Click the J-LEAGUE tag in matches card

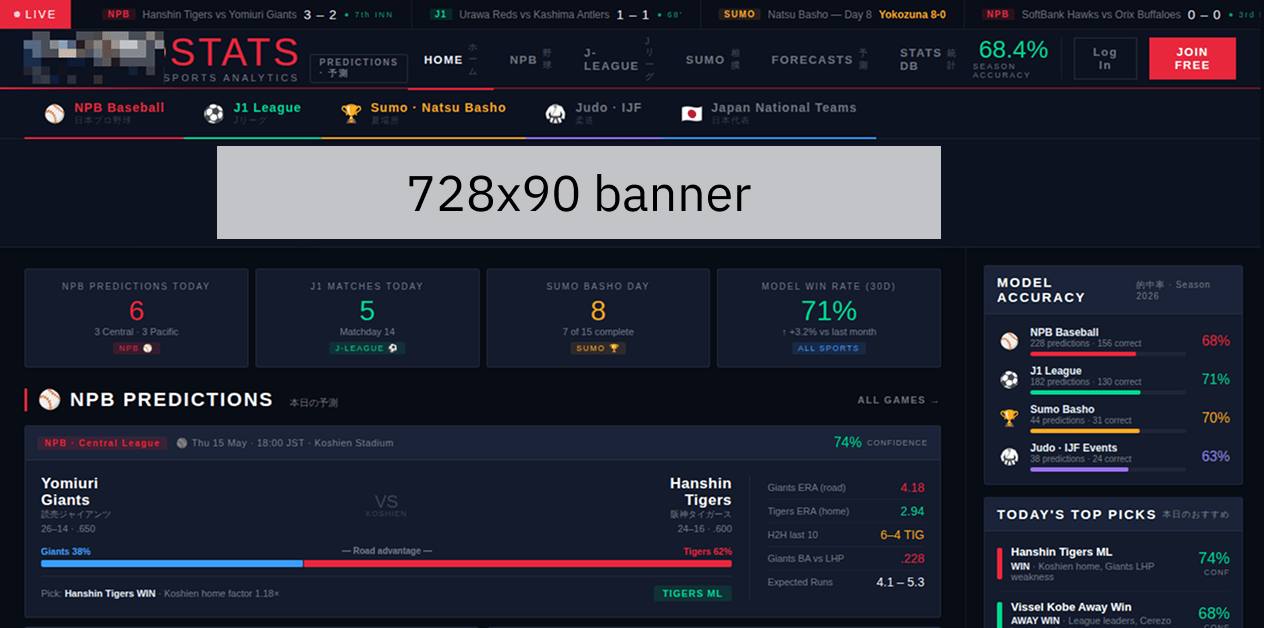(x=367, y=348)
